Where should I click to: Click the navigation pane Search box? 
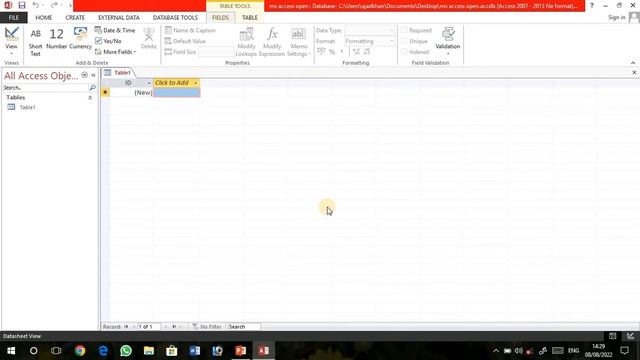tap(45, 88)
